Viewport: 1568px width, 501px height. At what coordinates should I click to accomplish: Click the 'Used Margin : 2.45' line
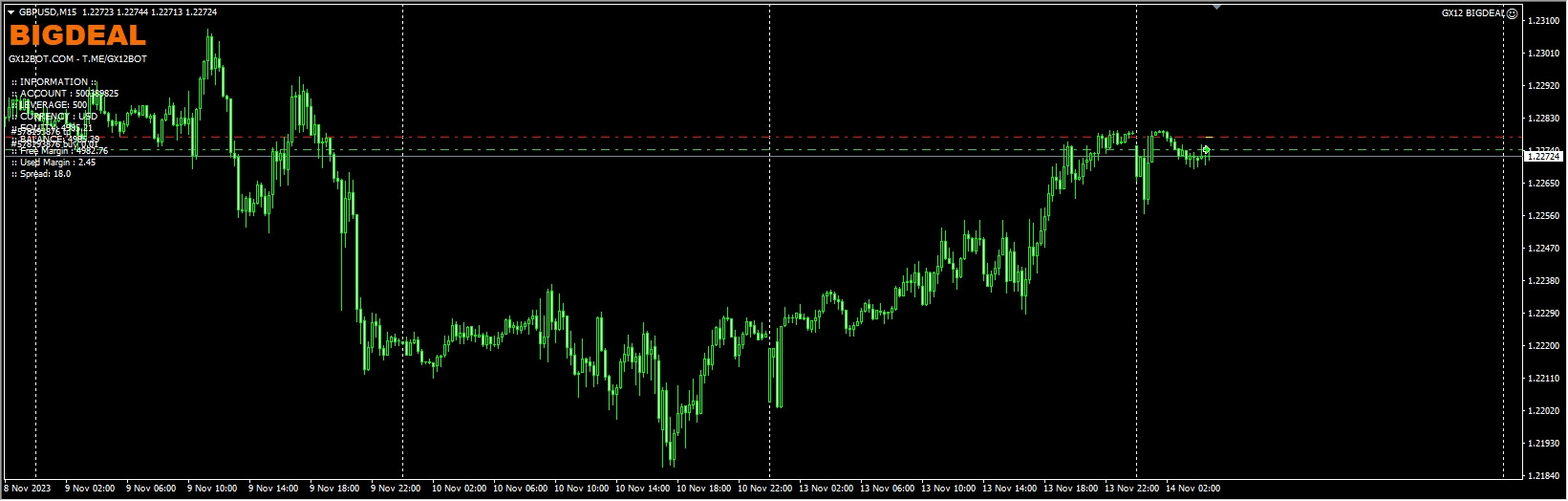(54, 163)
